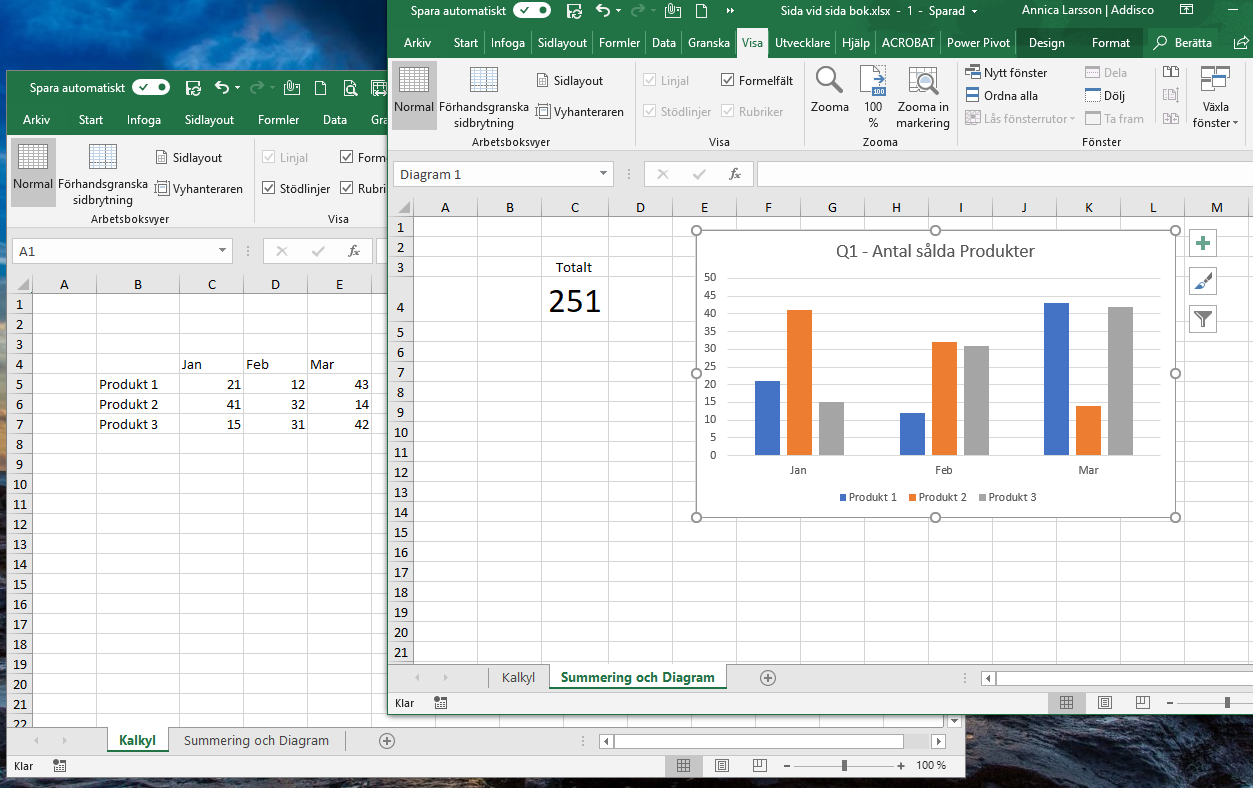Open the Infoga tab in the back window
The width and height of the screenshot is (1253, 788).
click(144, 120)
